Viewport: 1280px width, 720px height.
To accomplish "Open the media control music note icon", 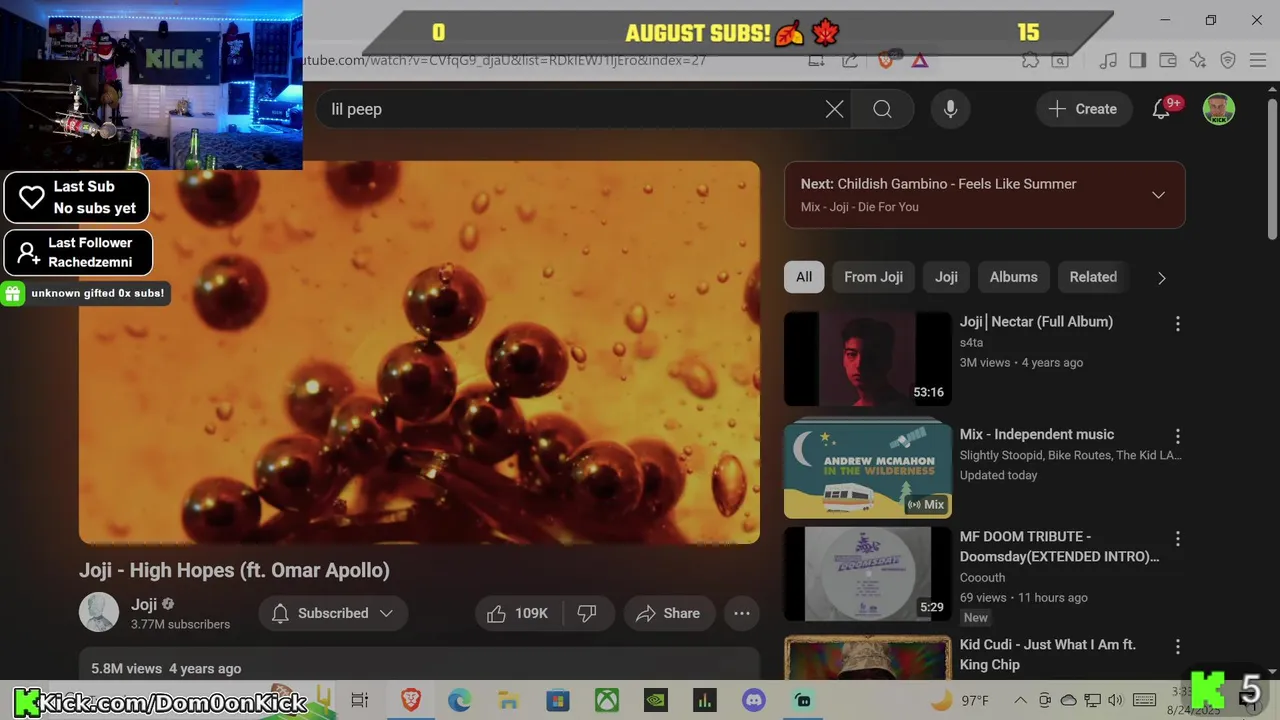I will [1108, 60].
